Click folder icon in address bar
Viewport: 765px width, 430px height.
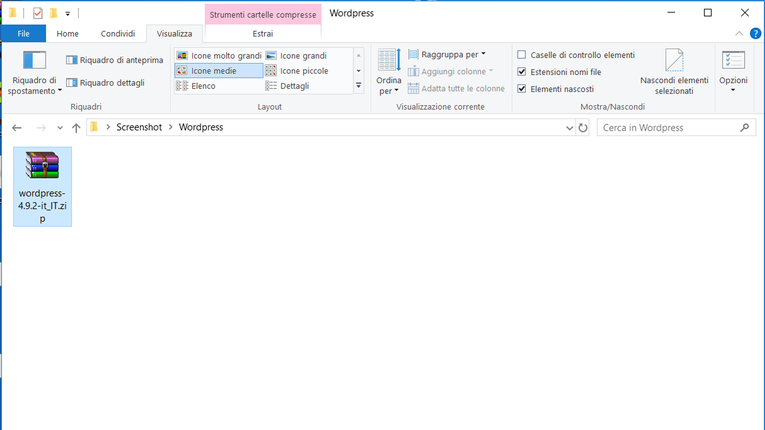94,127
